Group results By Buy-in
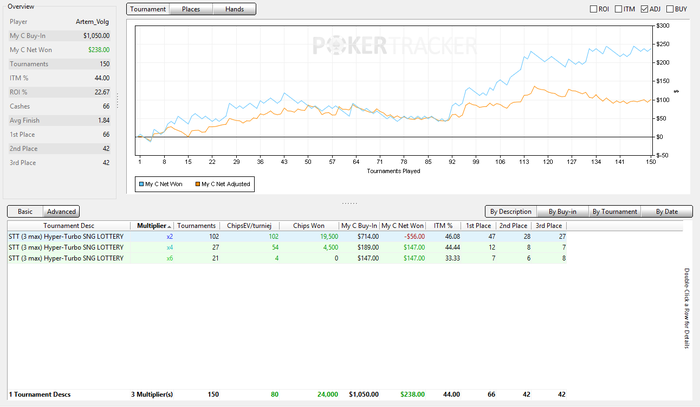The image size is (700, 407). pos(564,211)
